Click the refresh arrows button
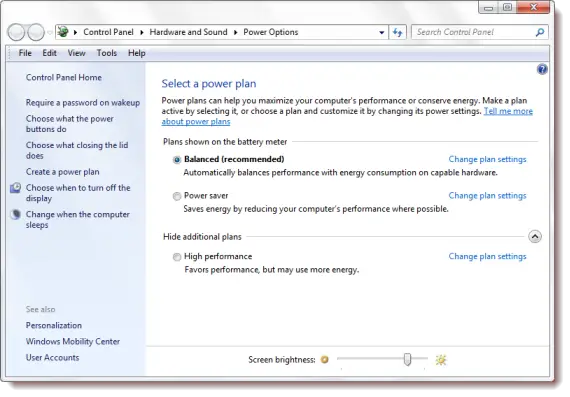570x397 pixels. tap(397, 32)
